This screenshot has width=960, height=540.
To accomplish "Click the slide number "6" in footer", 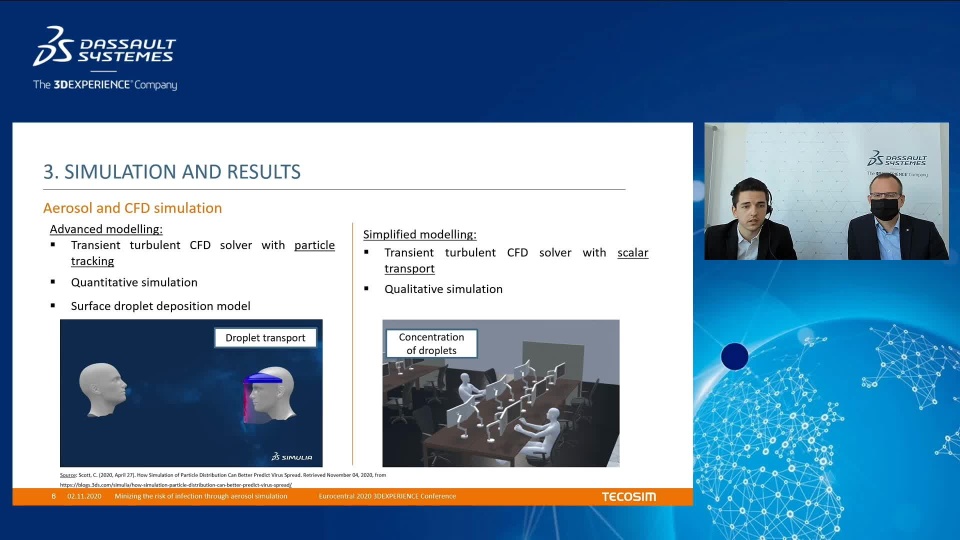I will click(54, 497).
